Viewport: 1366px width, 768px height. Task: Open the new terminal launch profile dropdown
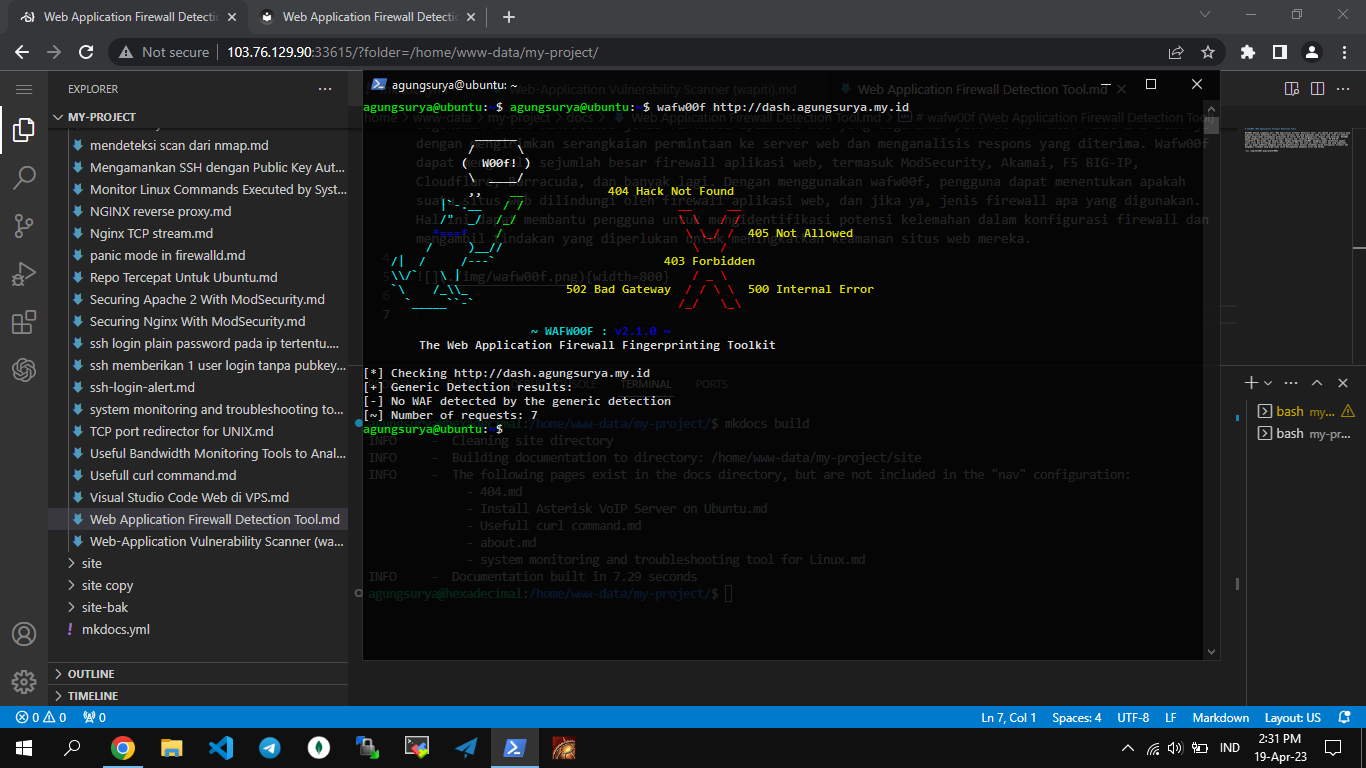1268,383
